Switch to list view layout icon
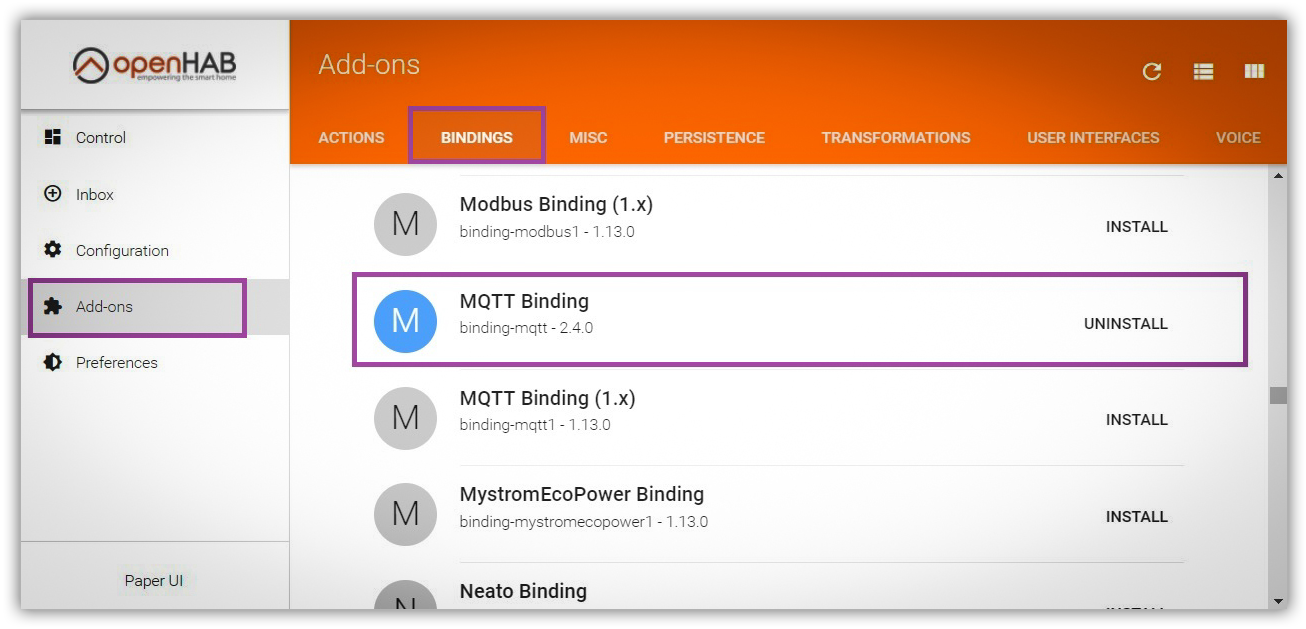Screen dimensions: 1306x629 (x=1203, y=71)
